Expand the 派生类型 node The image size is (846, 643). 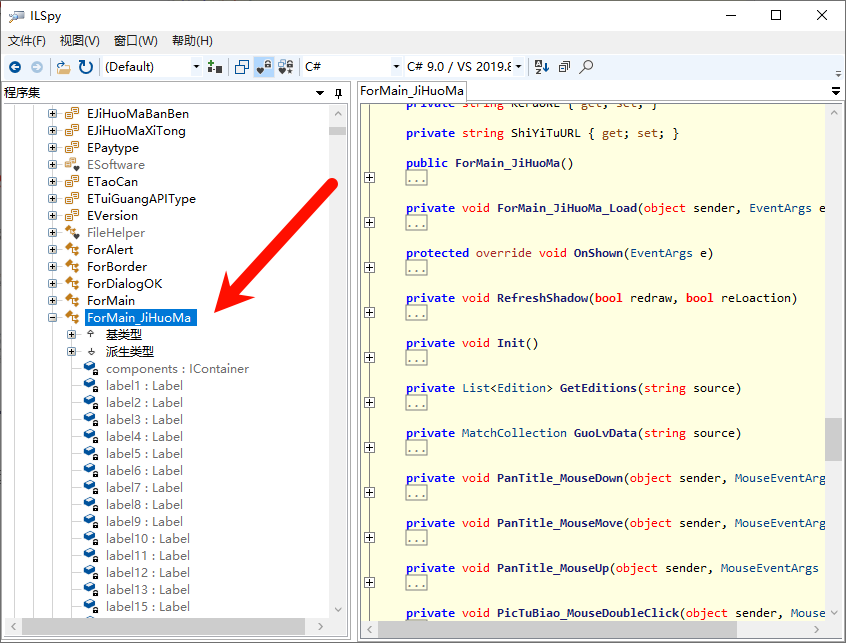point(71,352)
